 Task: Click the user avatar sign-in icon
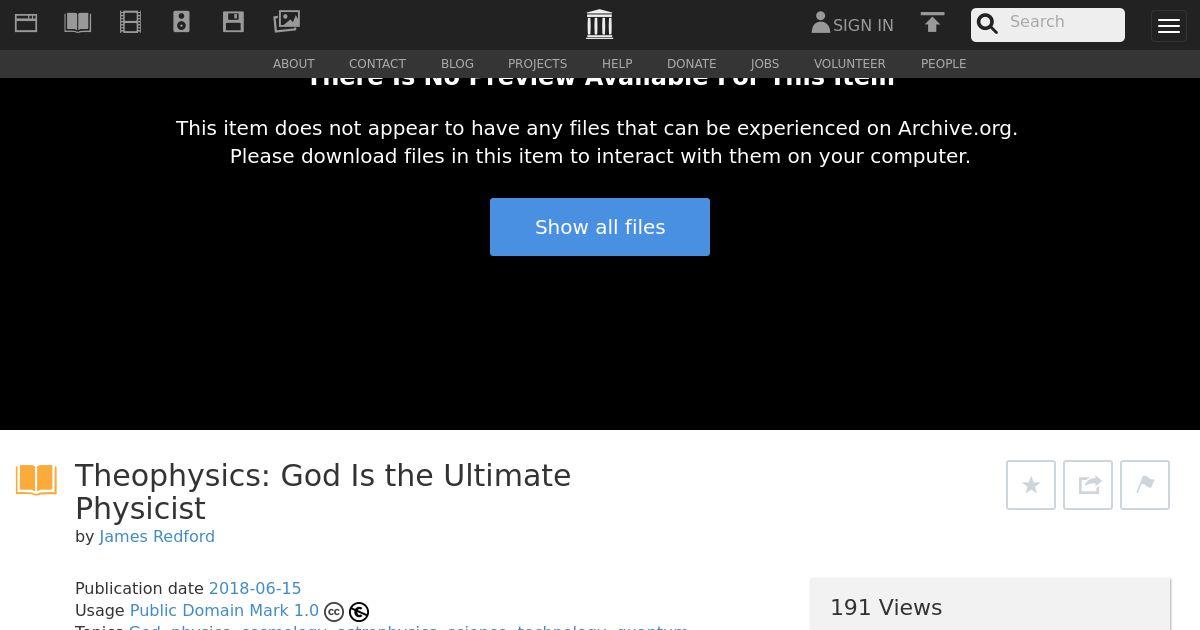821,23
